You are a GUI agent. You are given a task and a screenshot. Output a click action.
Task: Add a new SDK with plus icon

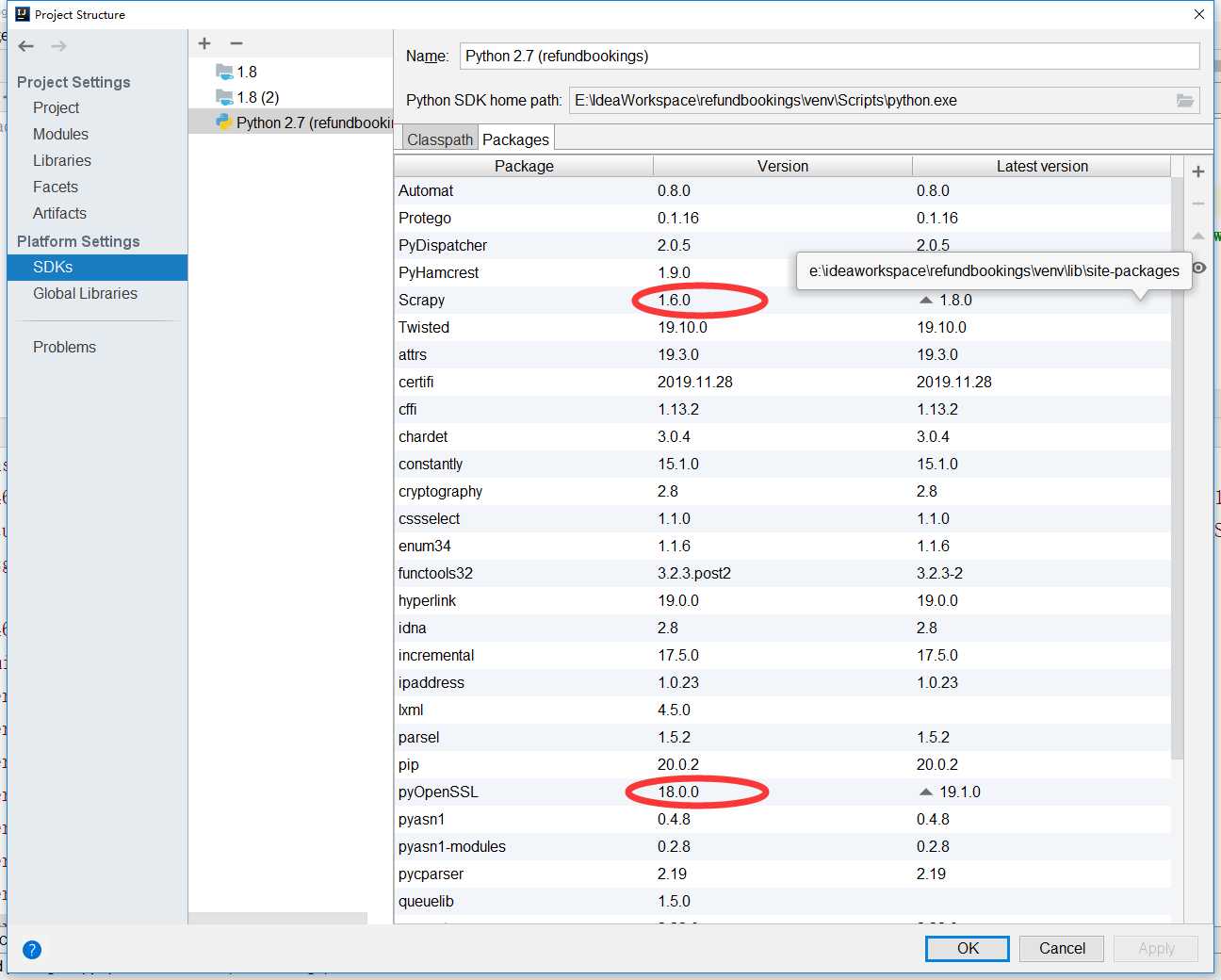point(204,43)
